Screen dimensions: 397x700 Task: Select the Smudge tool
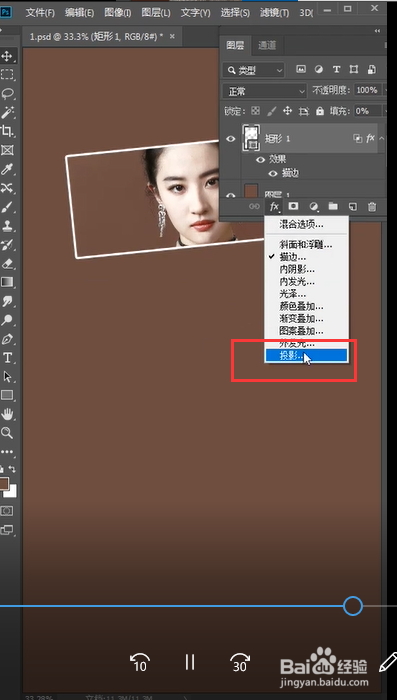coord(7,301)
